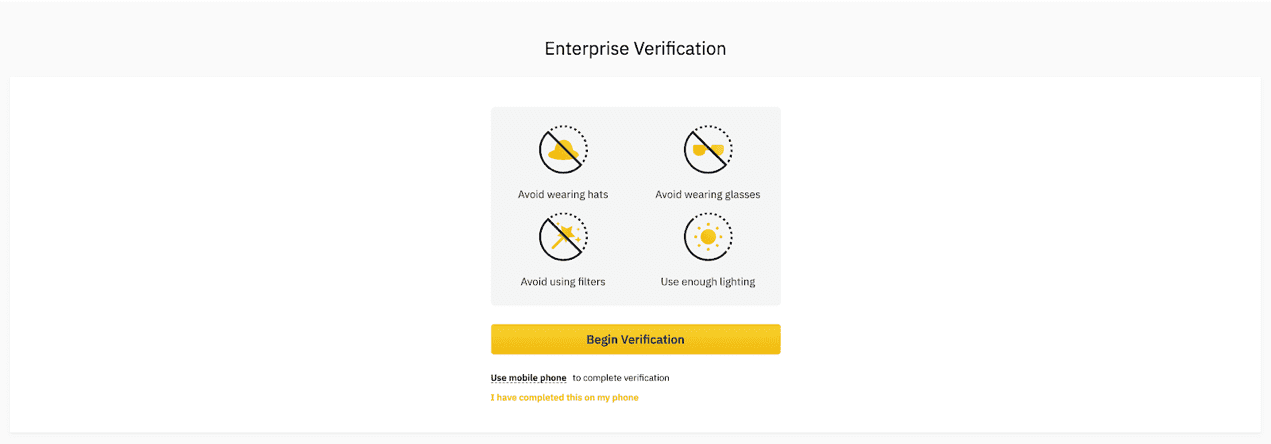Click I have completed this on my phone

(x=564, y=397)
